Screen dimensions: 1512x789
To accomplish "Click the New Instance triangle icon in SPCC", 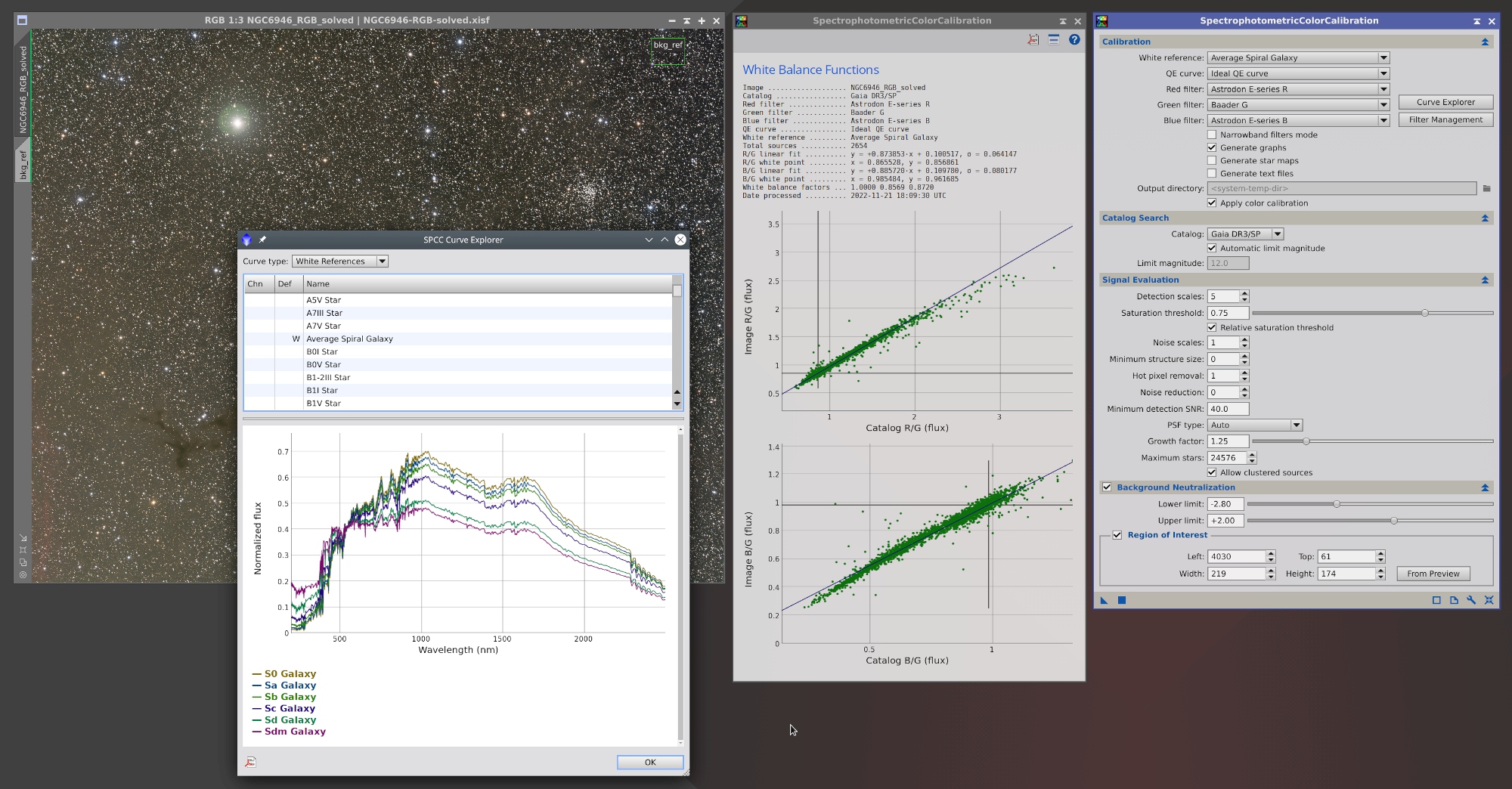I will coord(1104,600).
